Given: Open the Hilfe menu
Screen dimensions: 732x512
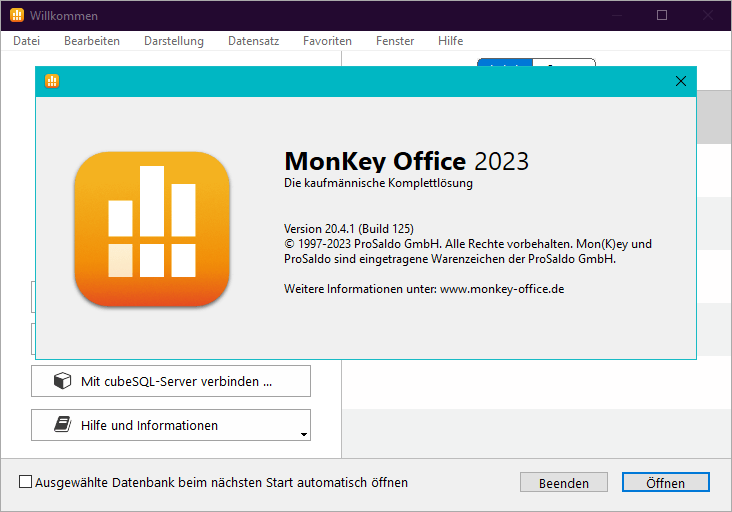Looking at the screenshot, I should point(450,41).
